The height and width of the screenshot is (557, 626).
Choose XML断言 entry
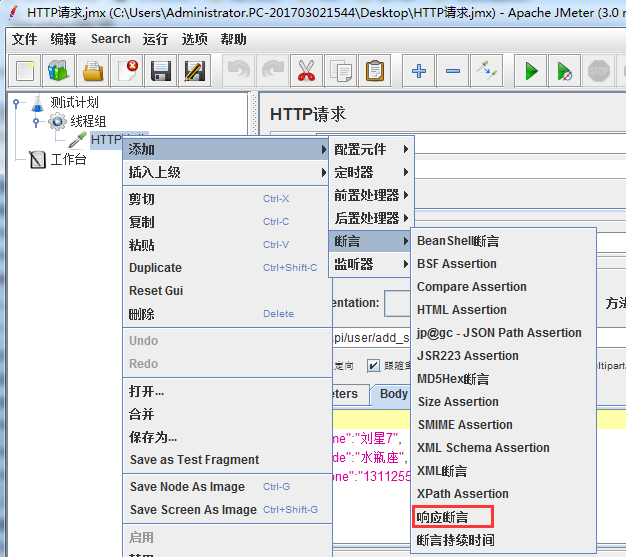click(503, 471)
